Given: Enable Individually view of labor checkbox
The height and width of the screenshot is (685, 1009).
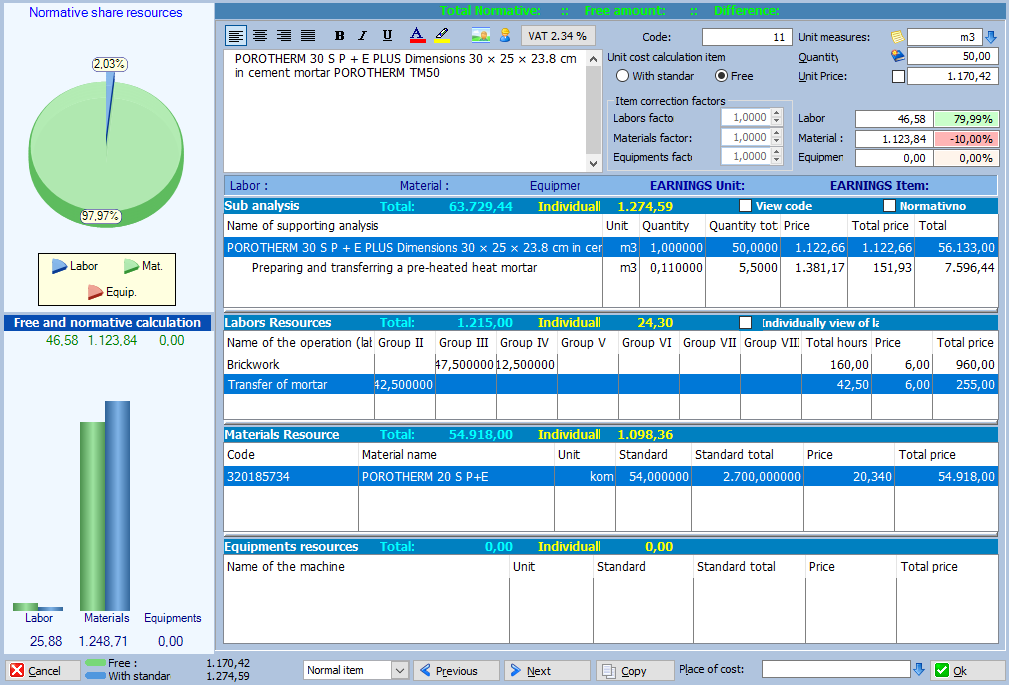Looking at the screenshot, I should [x=745, y=323].
